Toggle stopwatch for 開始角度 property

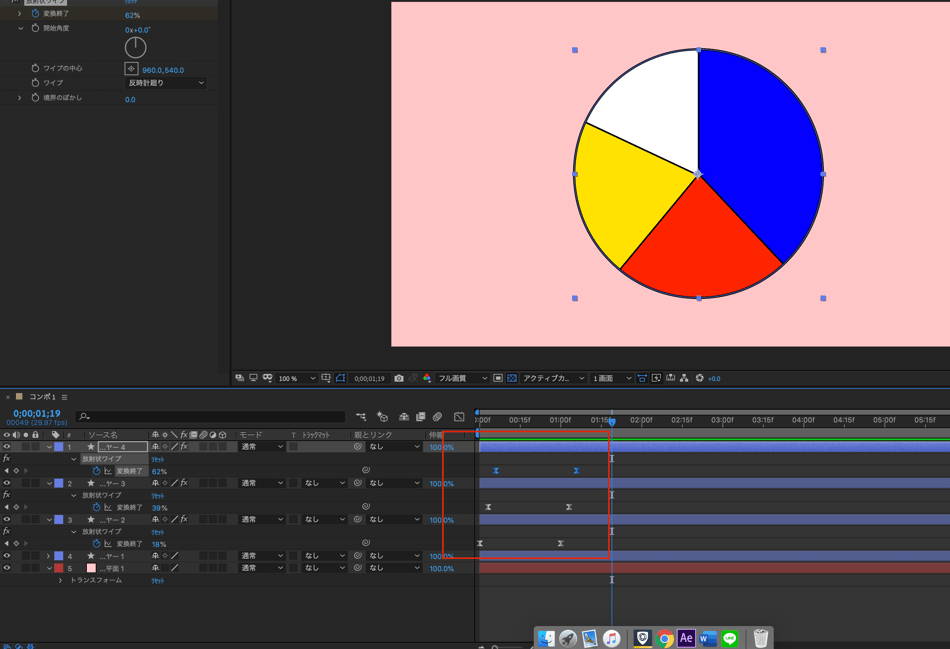tap(35, 29)
